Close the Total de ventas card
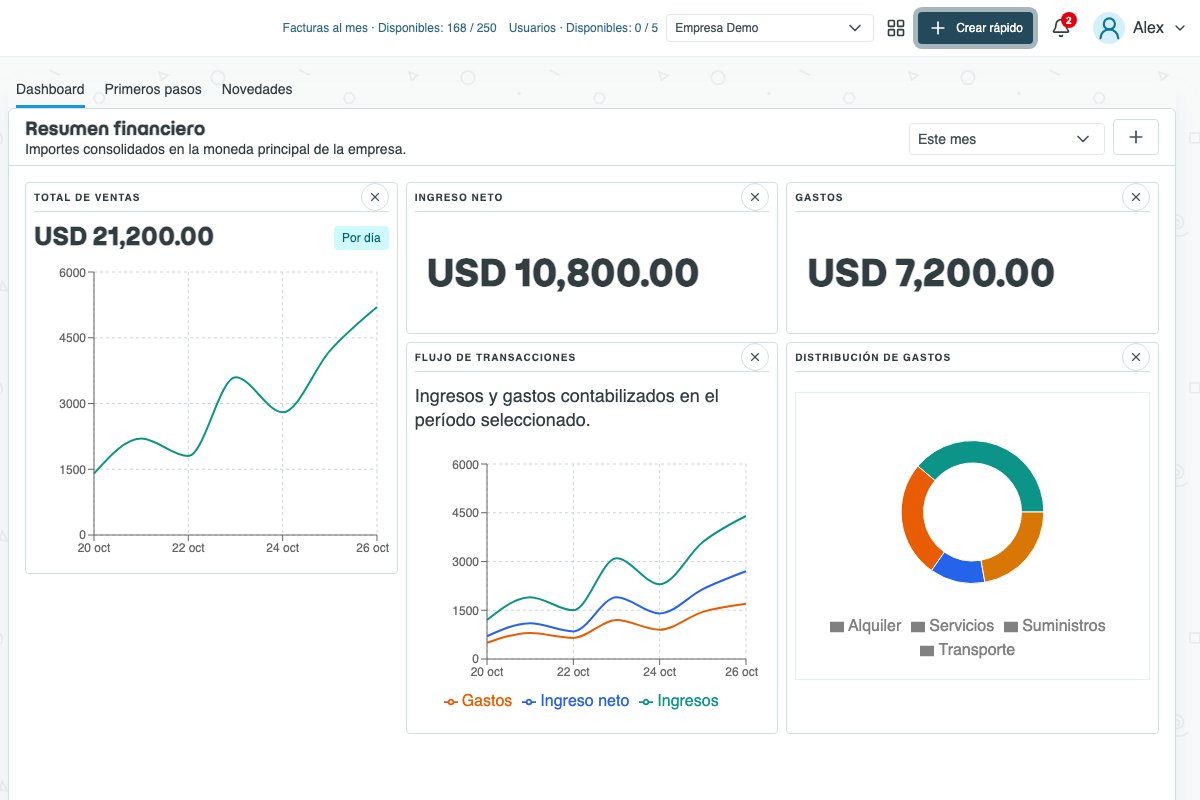1200x800 pixels. 374,197
